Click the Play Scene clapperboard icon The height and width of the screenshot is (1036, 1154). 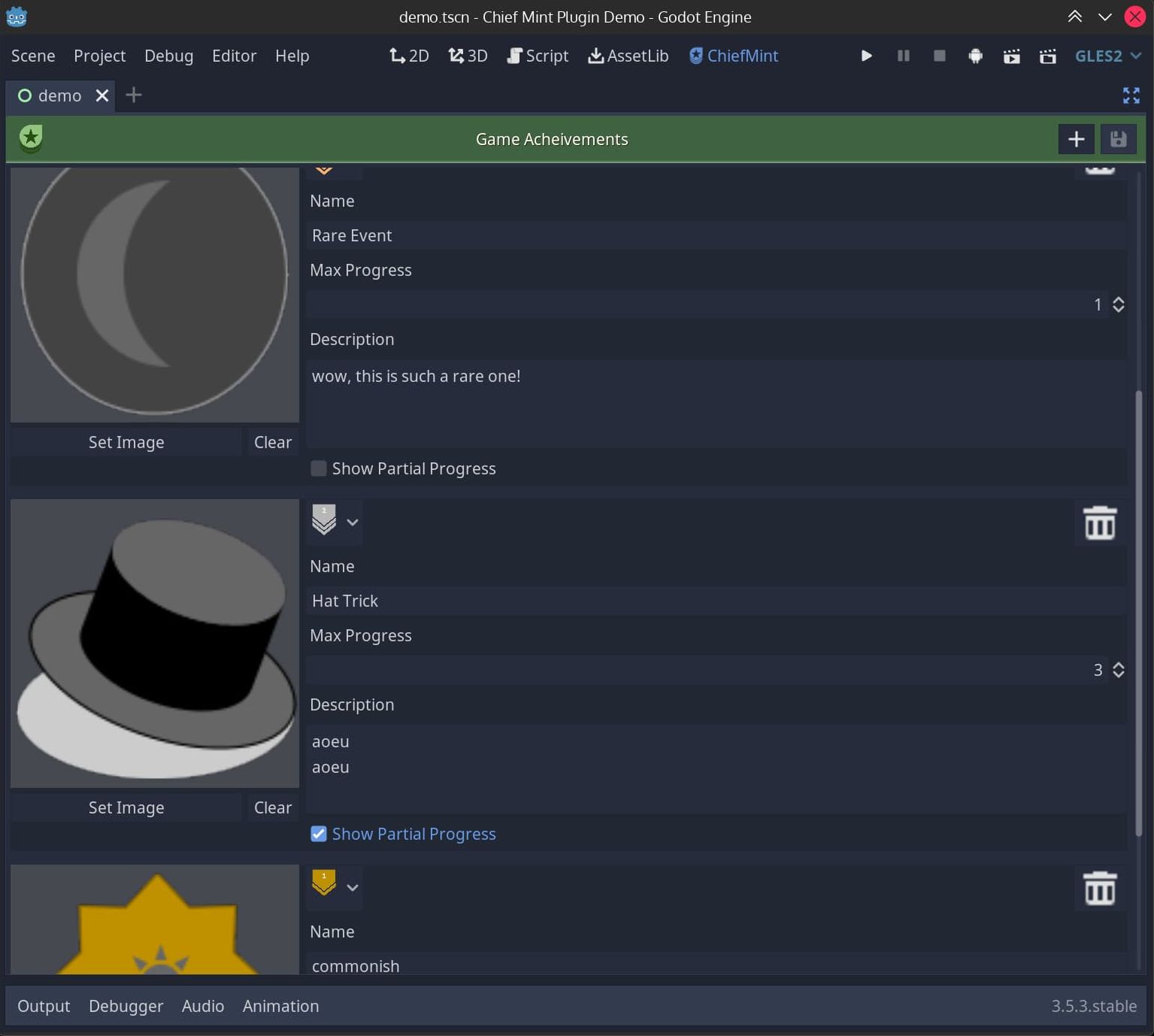click(x=1011, y=56)
